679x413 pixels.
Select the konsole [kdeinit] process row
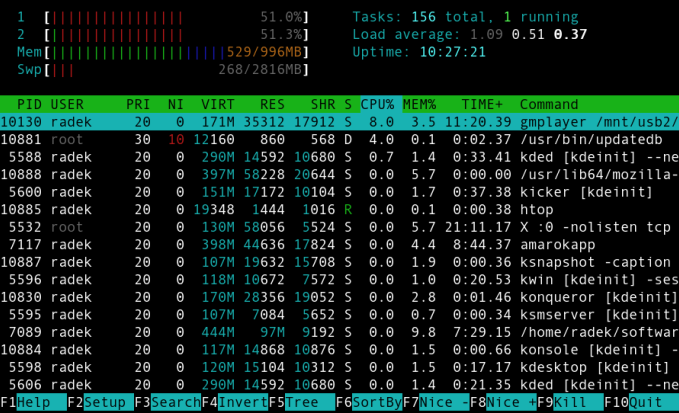(x=340, y=350)
